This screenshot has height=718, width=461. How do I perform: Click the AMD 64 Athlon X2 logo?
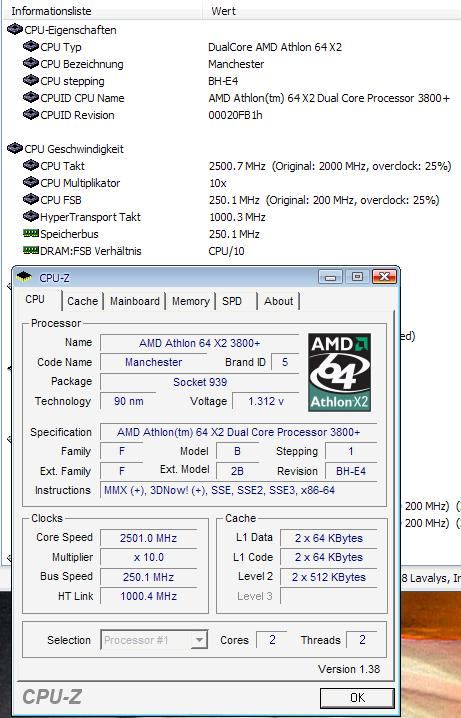339,372
